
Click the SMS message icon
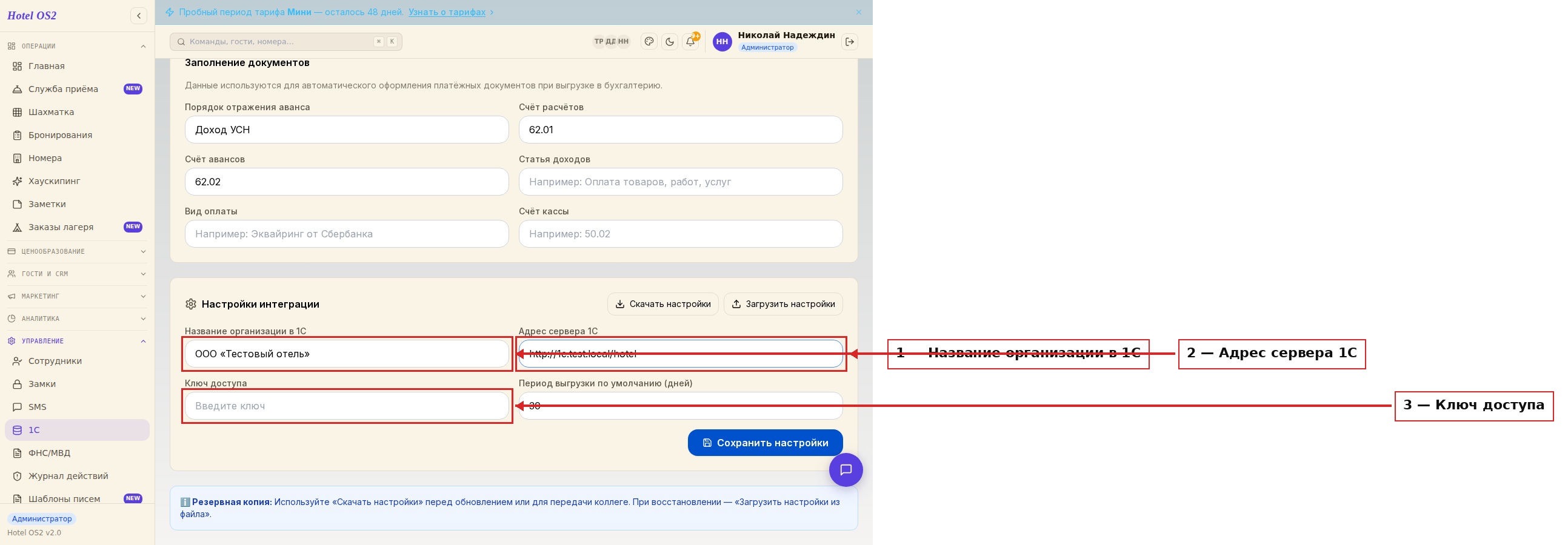point(17,408)
